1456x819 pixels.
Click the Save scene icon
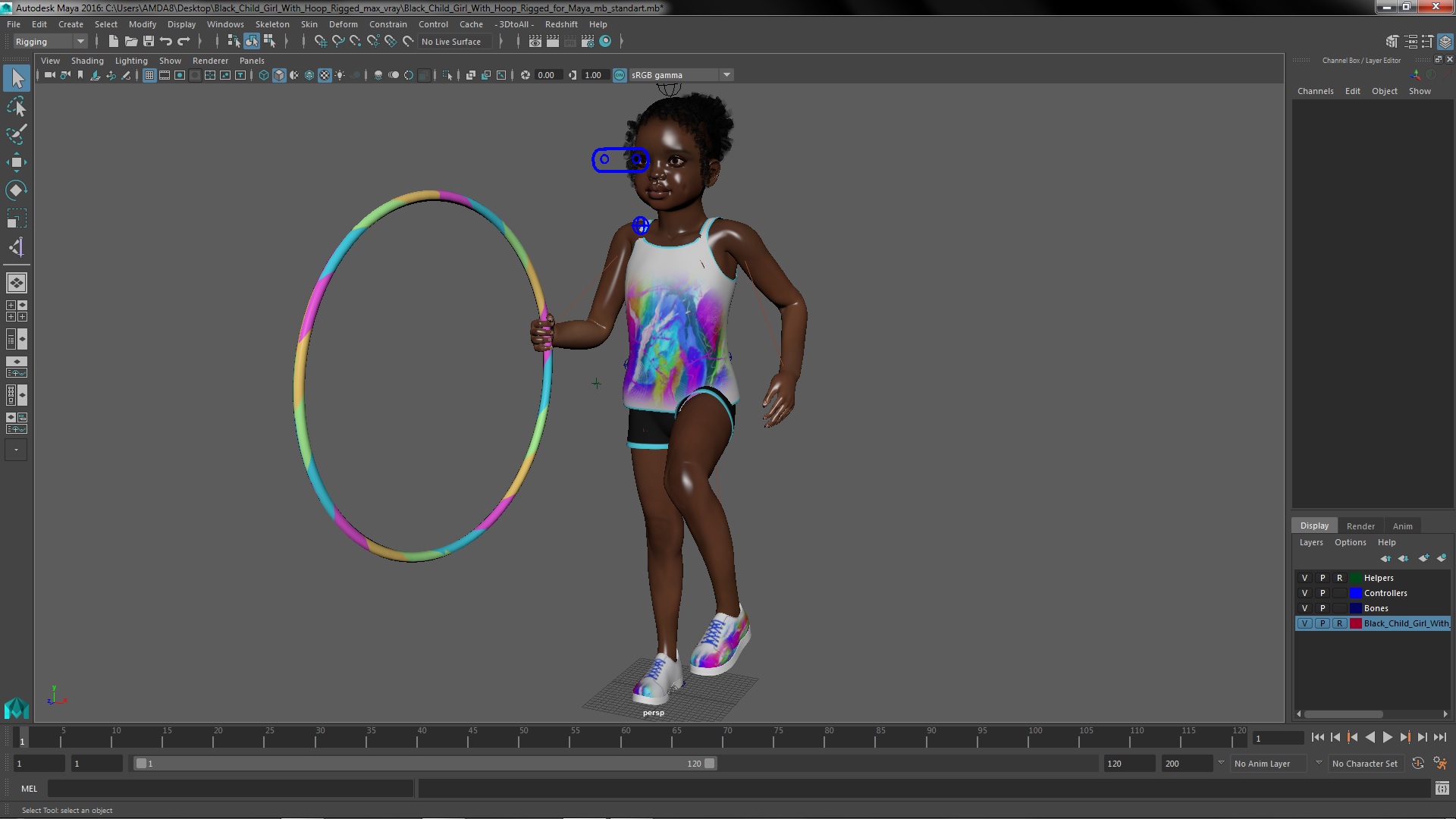149,42
